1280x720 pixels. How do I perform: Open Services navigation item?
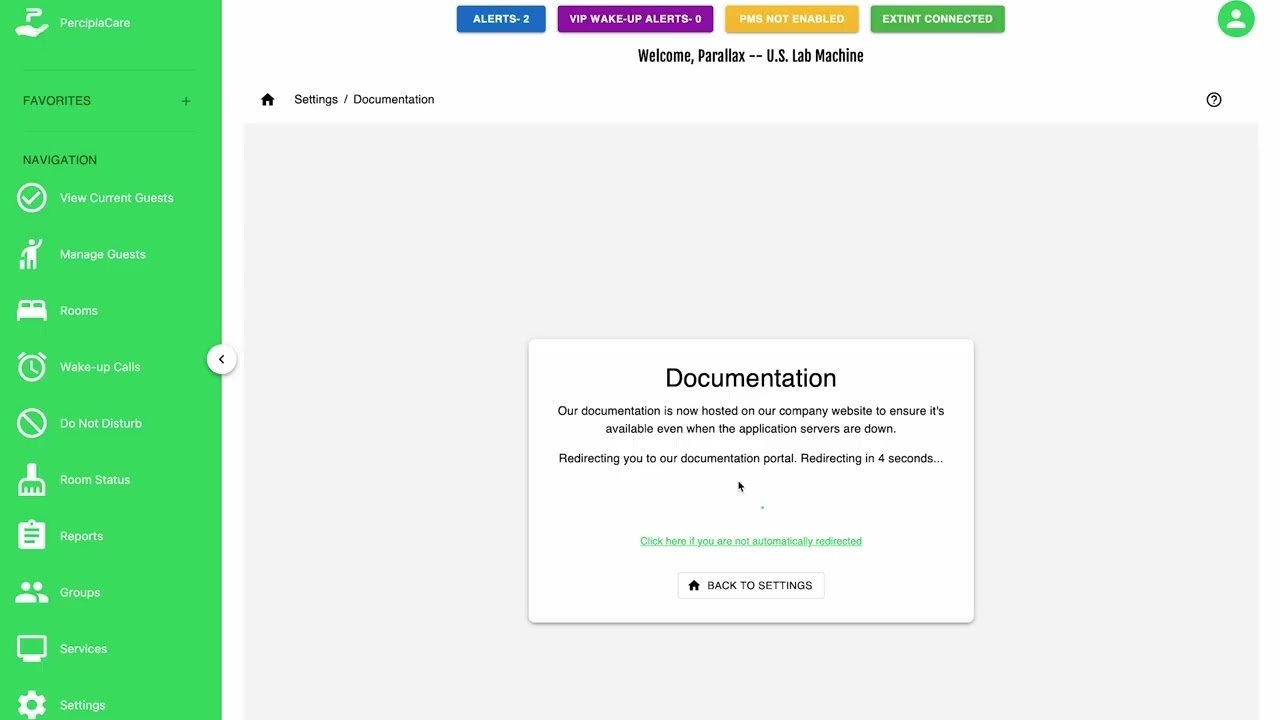(83, 649)
